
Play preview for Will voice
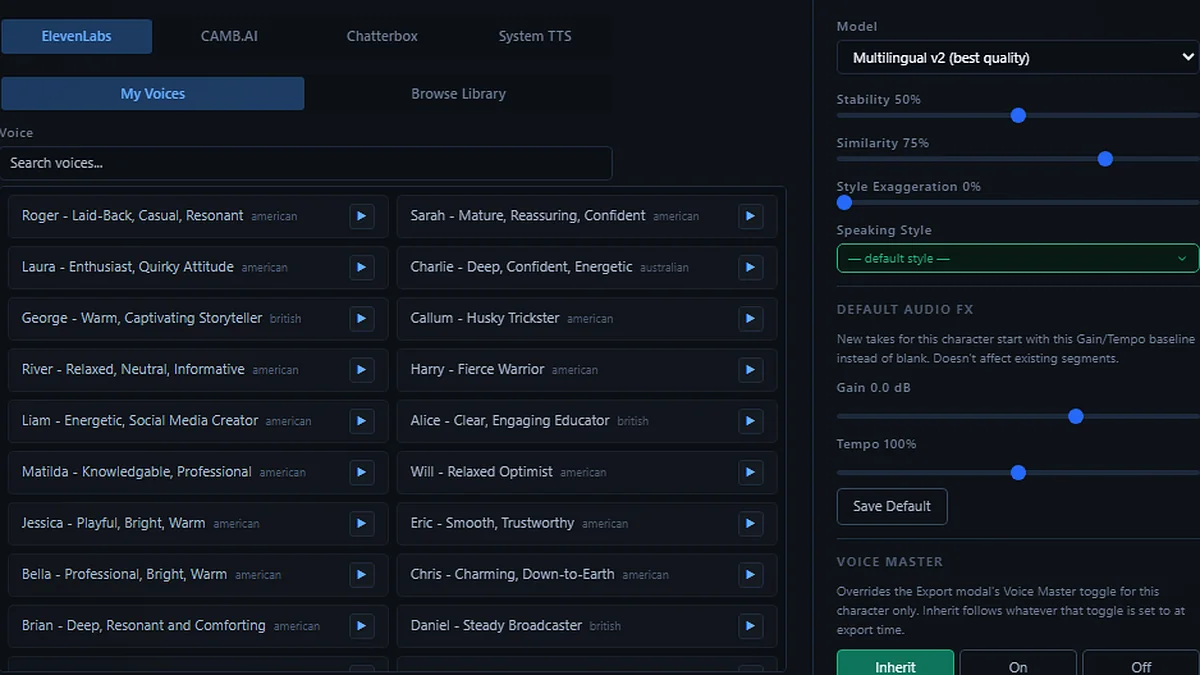[750, 472]
